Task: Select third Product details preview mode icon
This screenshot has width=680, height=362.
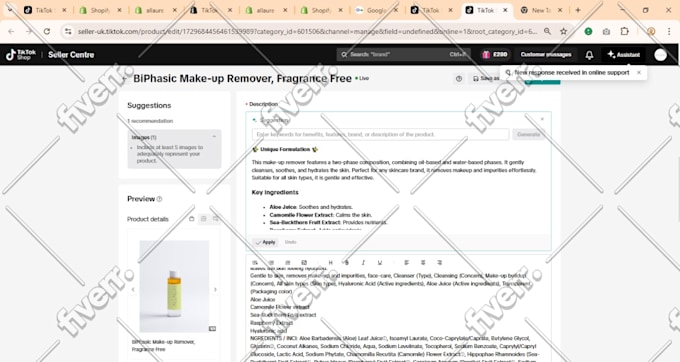Action: (216, 219)
